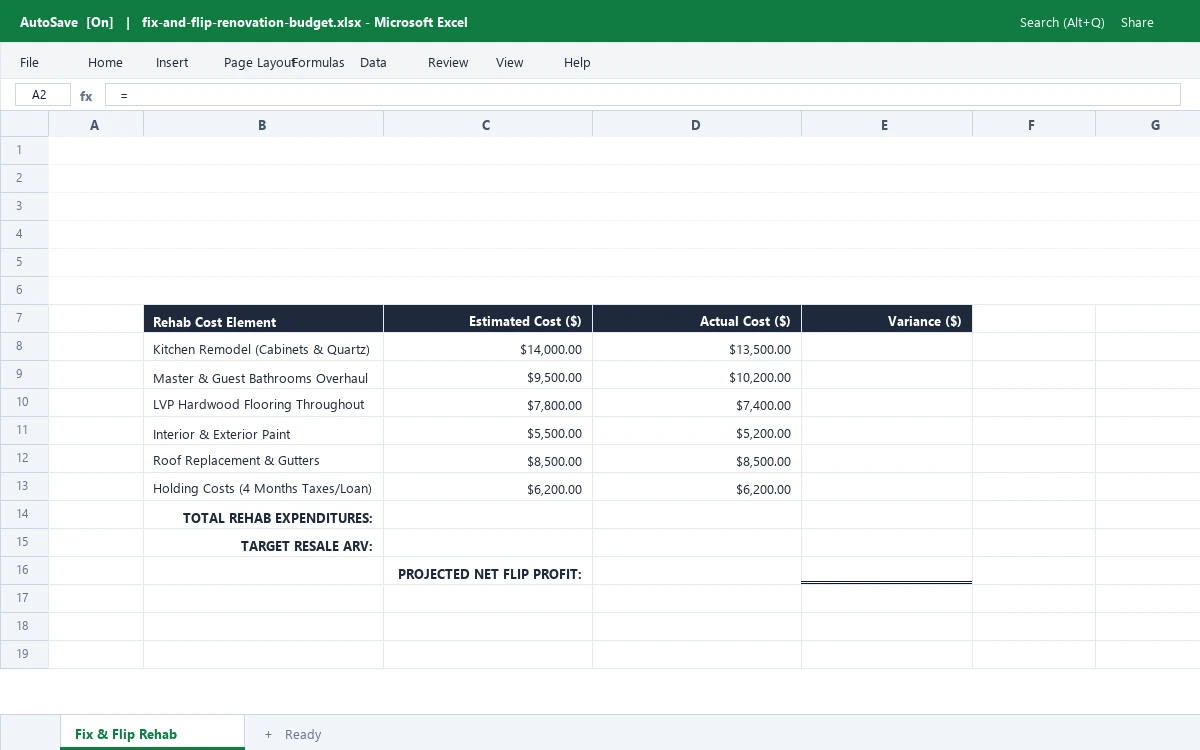
Task: Open the Home ribbon tab
Action: tap(105, 62)
